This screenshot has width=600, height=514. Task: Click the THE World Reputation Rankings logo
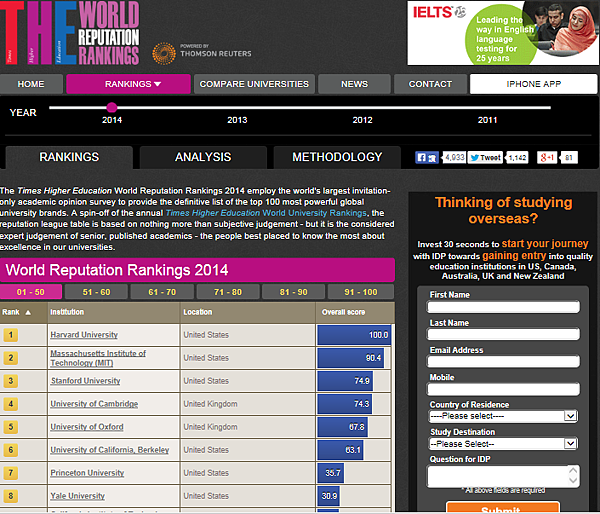coord(70,33)
